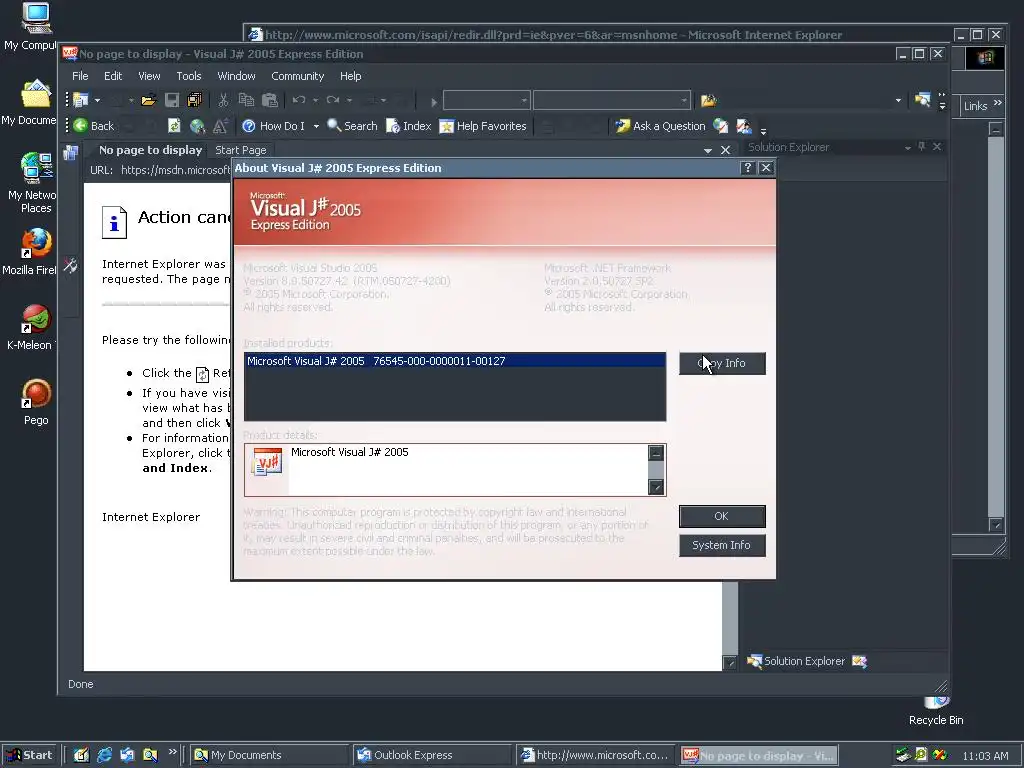
Task: Click the green Back arrow button
Action: coord(93,126)
